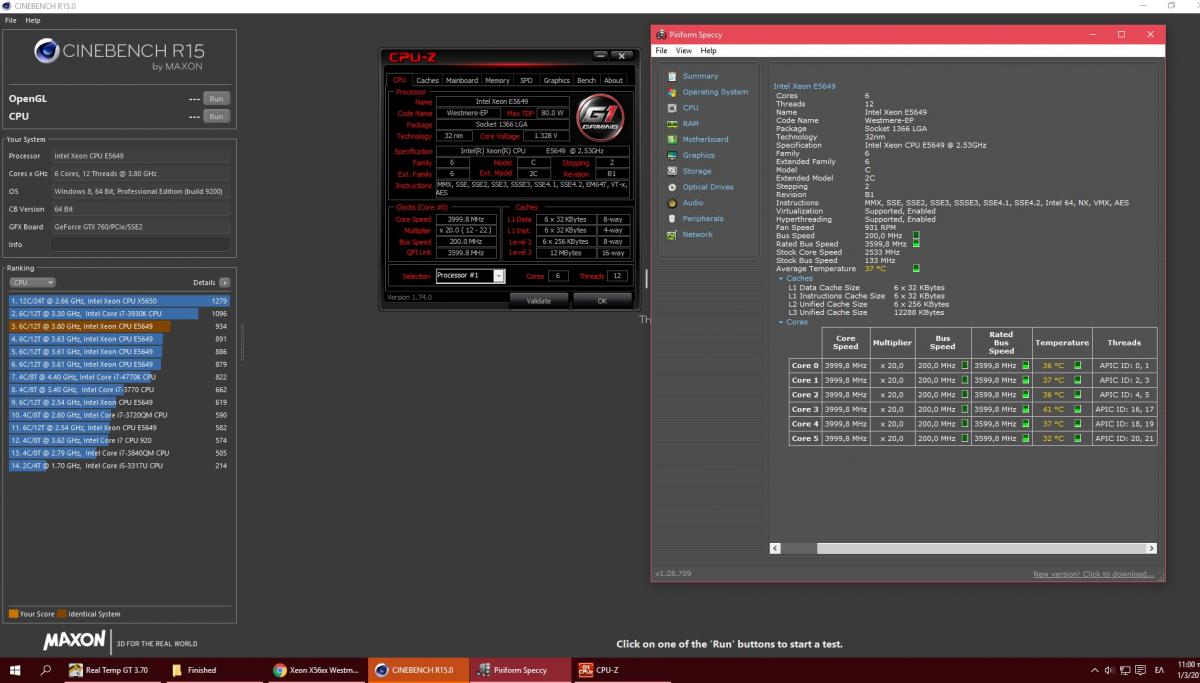Select the Storage icon in Speccy sidebar
Viewport: 1200px width, 683px height.
tap(672, 171)
